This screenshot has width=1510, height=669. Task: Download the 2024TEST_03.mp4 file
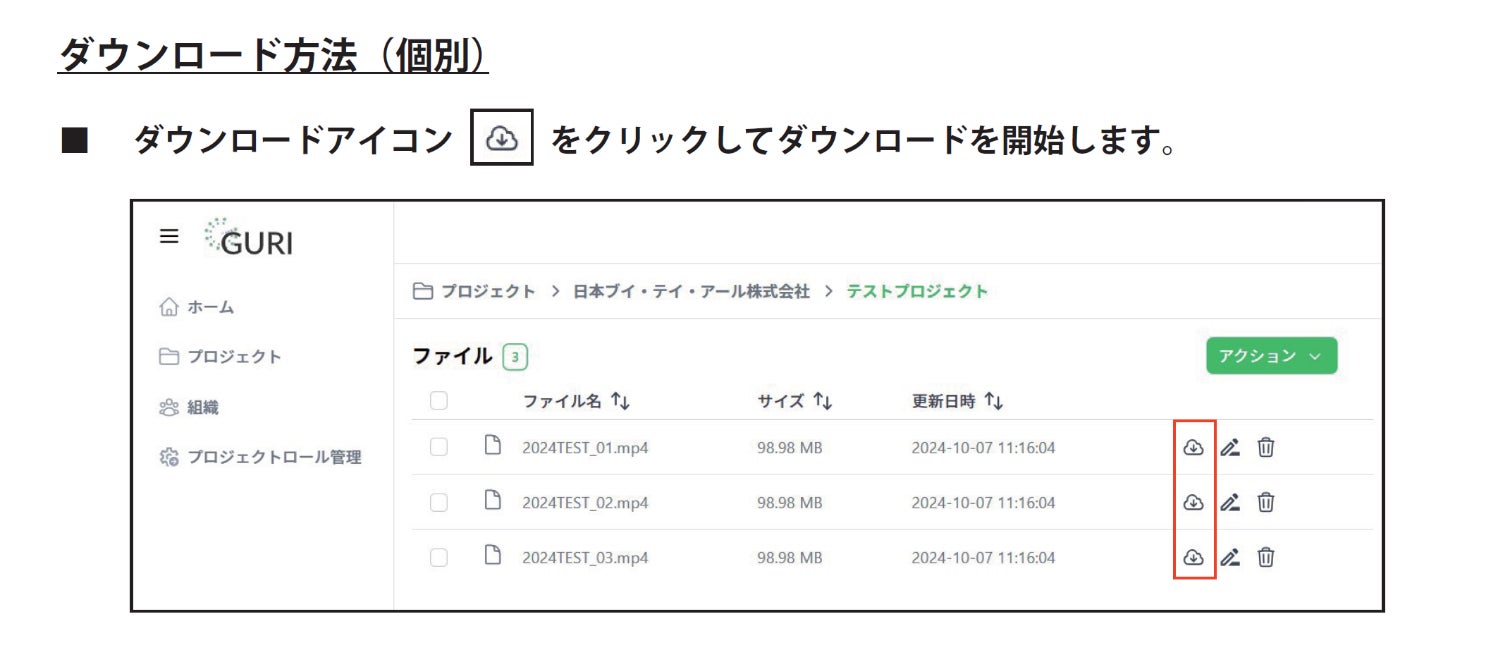tap(1193, 557)
